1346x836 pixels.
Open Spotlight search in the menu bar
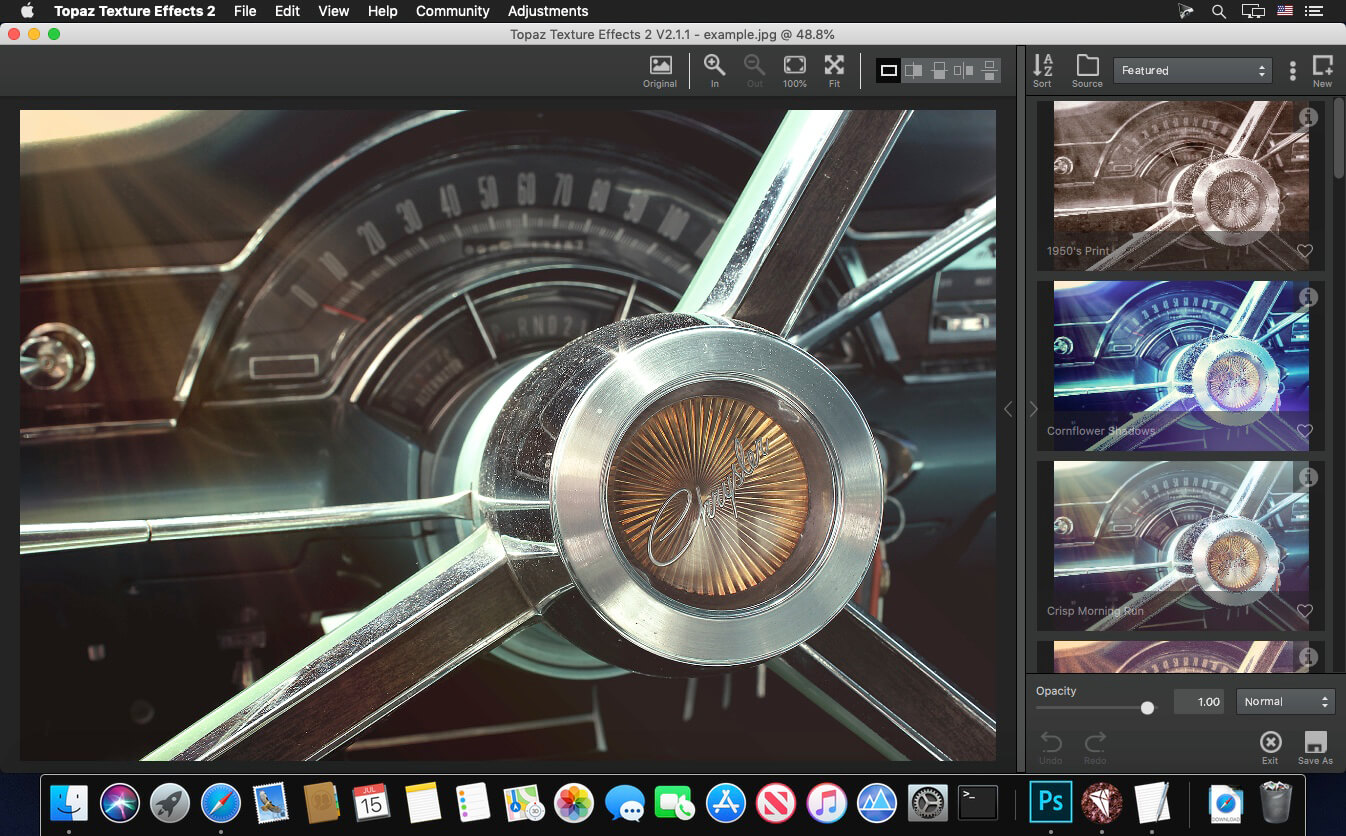[1218, 11]
